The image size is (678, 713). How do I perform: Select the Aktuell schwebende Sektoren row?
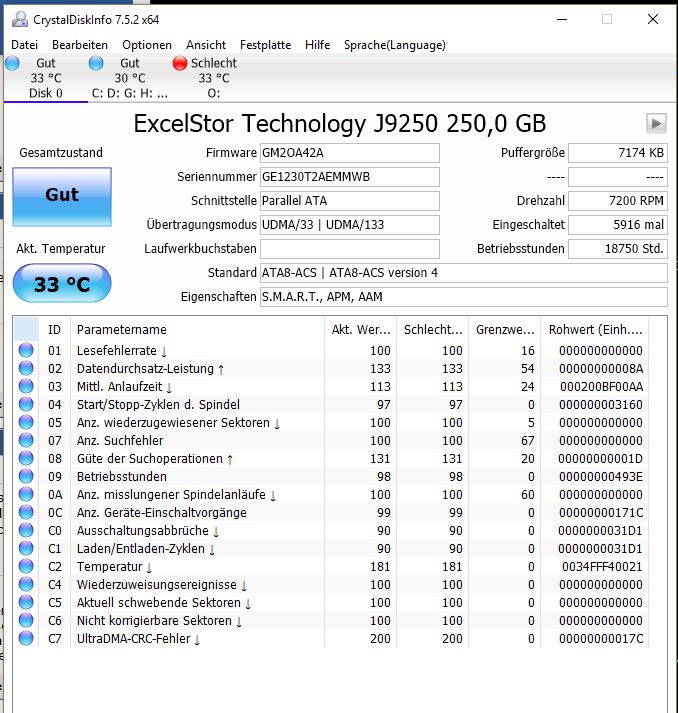click(332, 602)
